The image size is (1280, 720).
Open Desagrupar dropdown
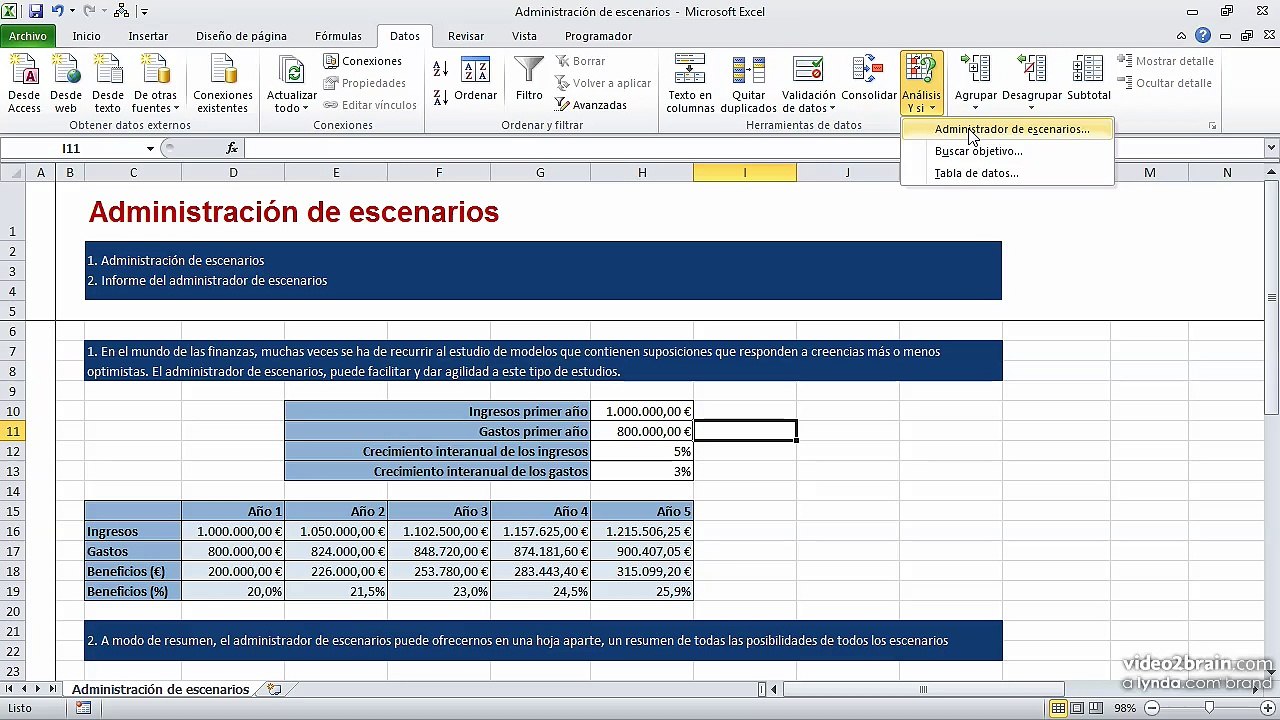pyautogui.click(x=1031, y=84)
